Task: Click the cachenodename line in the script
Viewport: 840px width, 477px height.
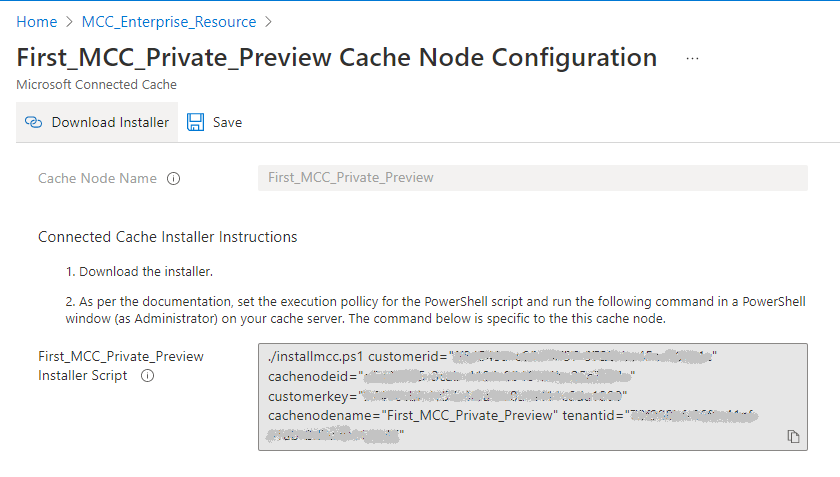Action: (410, 414)
